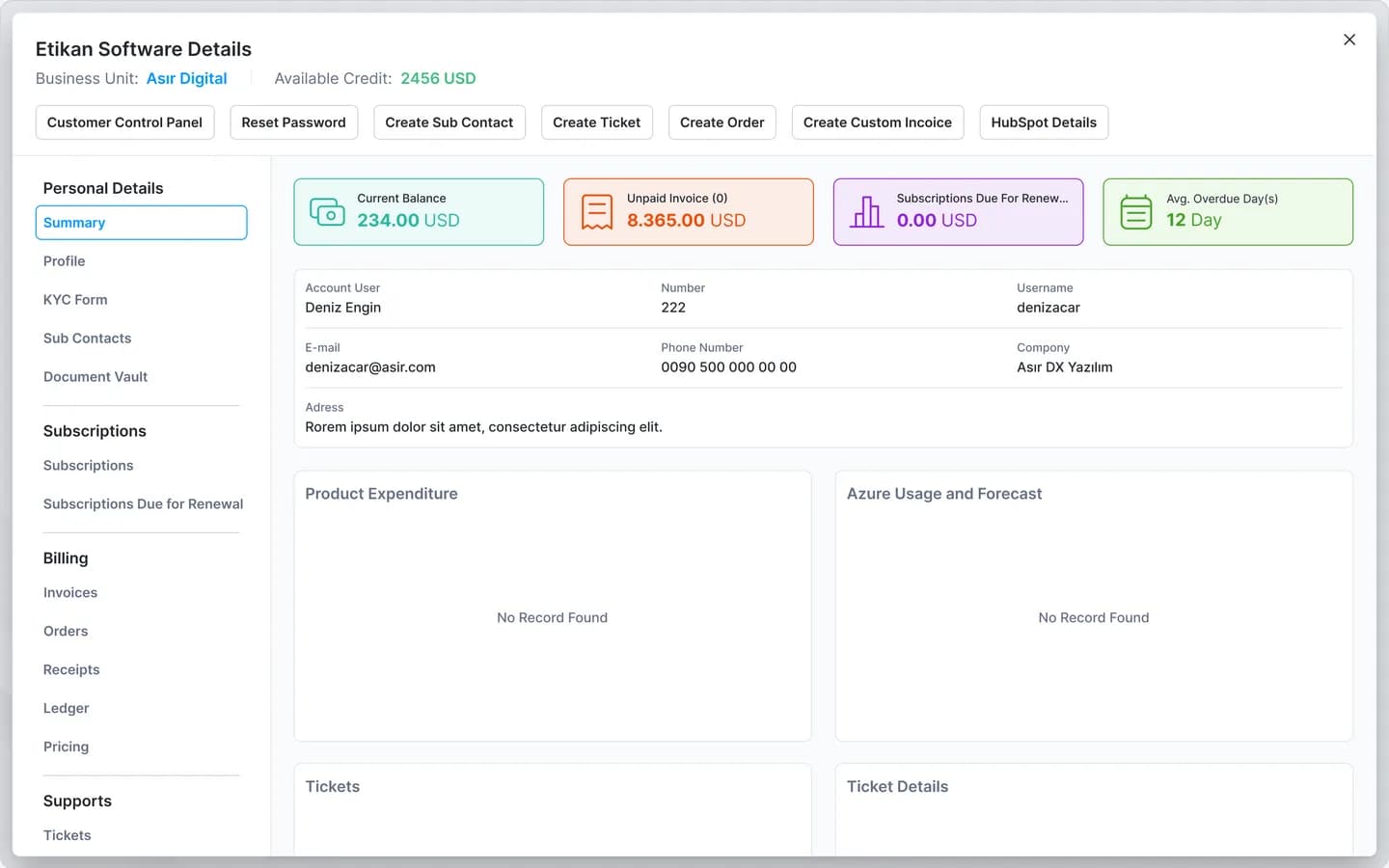Open Sub Contacts in the sidebar
1389x868 pixels.
(87, 339)
